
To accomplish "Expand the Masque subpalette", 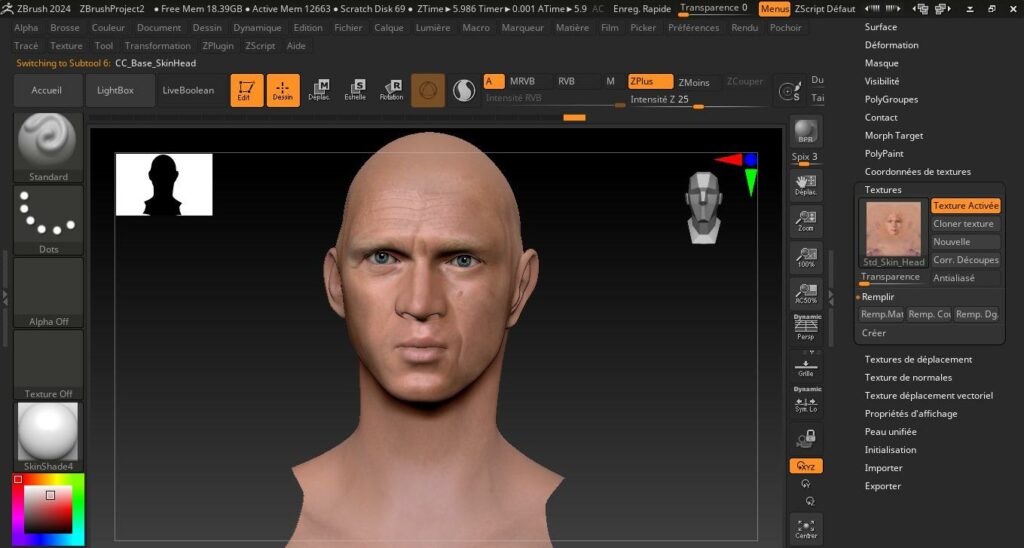I will pyautogui.click(x=881, y=63).
